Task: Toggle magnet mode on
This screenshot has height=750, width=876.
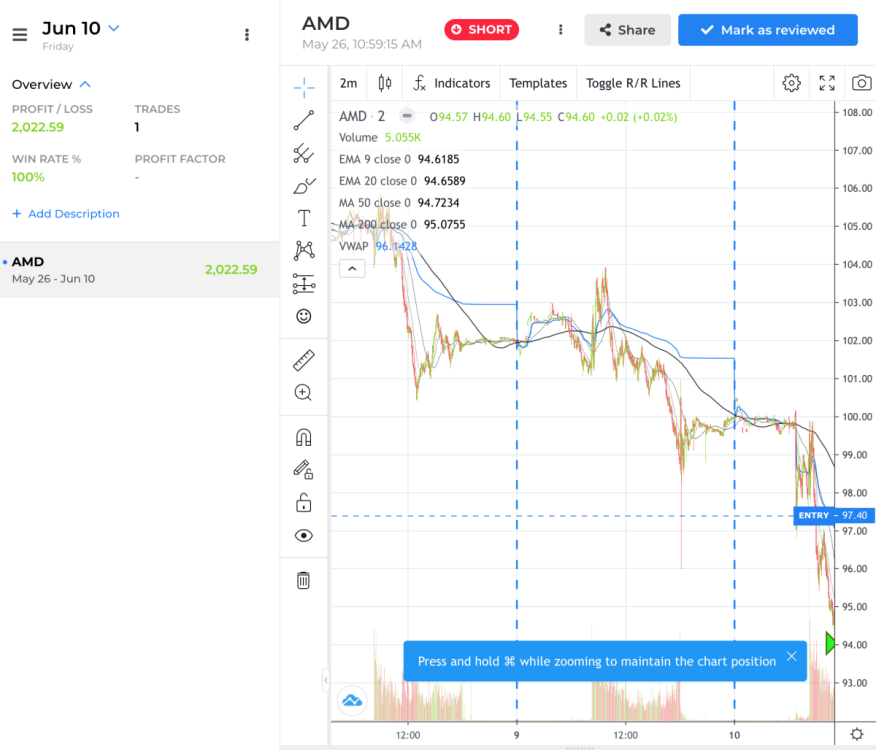Action: [304, 437]
